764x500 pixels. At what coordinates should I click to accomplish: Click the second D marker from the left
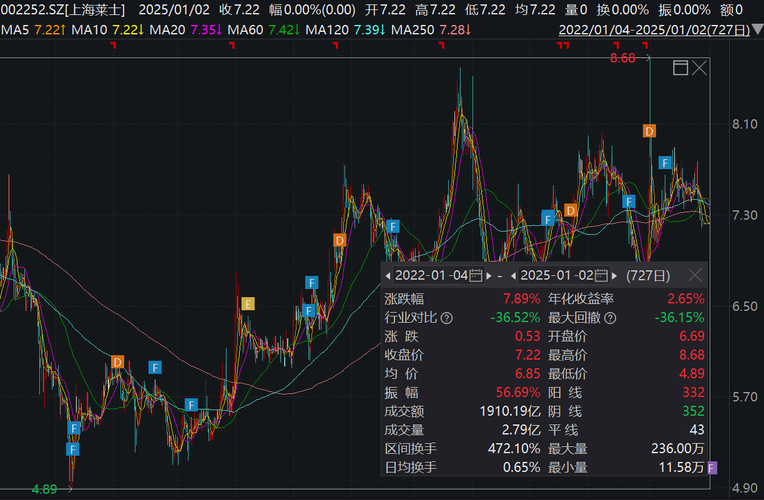point(340,240)
